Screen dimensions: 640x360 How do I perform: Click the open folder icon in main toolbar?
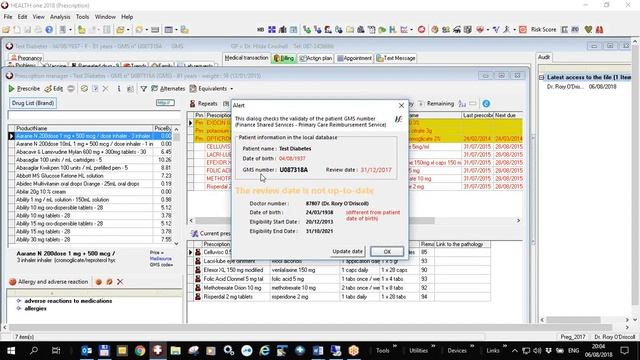(6, 30)
